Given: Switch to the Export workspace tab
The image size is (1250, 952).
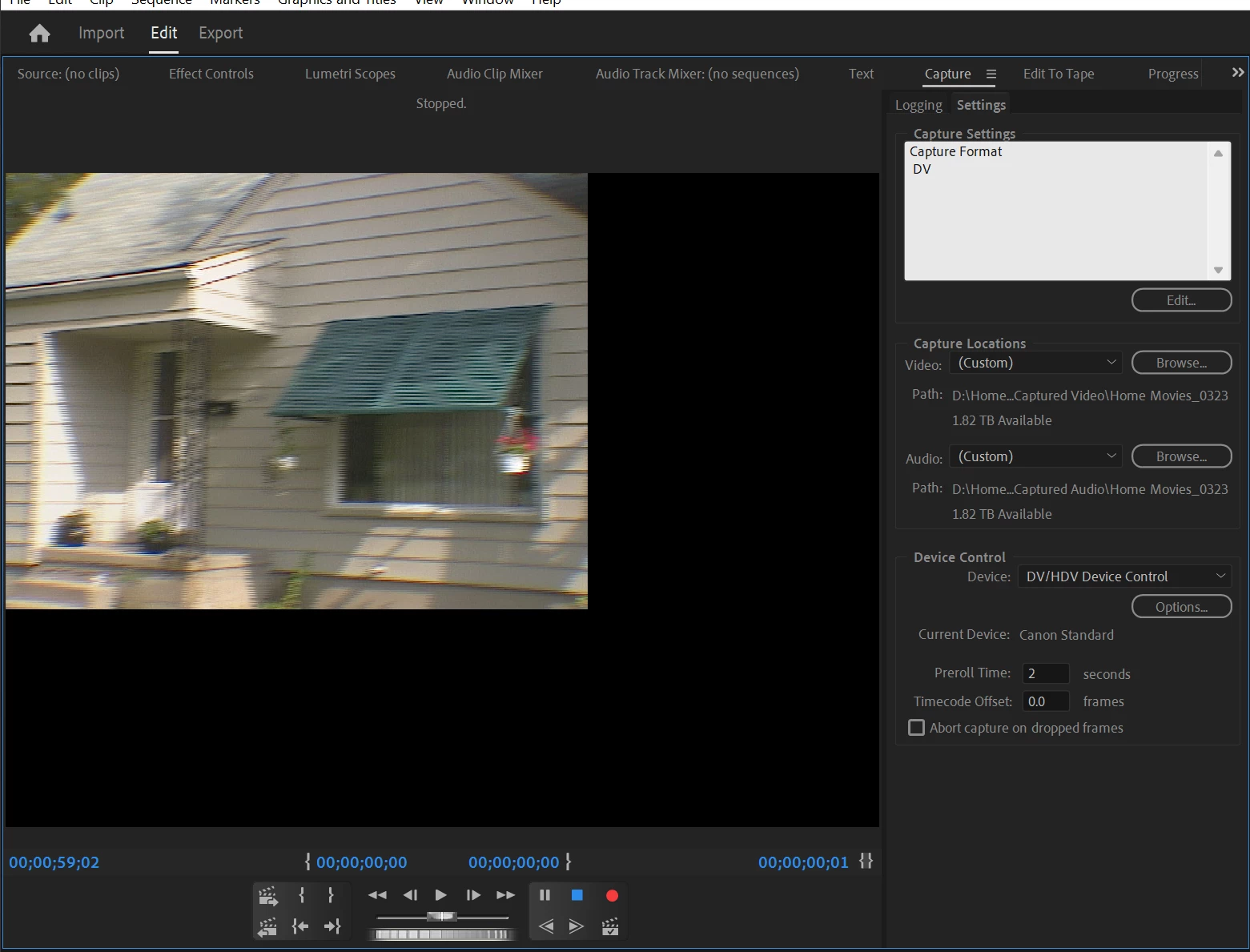Looking at the screenshot, I should (221, 33).
